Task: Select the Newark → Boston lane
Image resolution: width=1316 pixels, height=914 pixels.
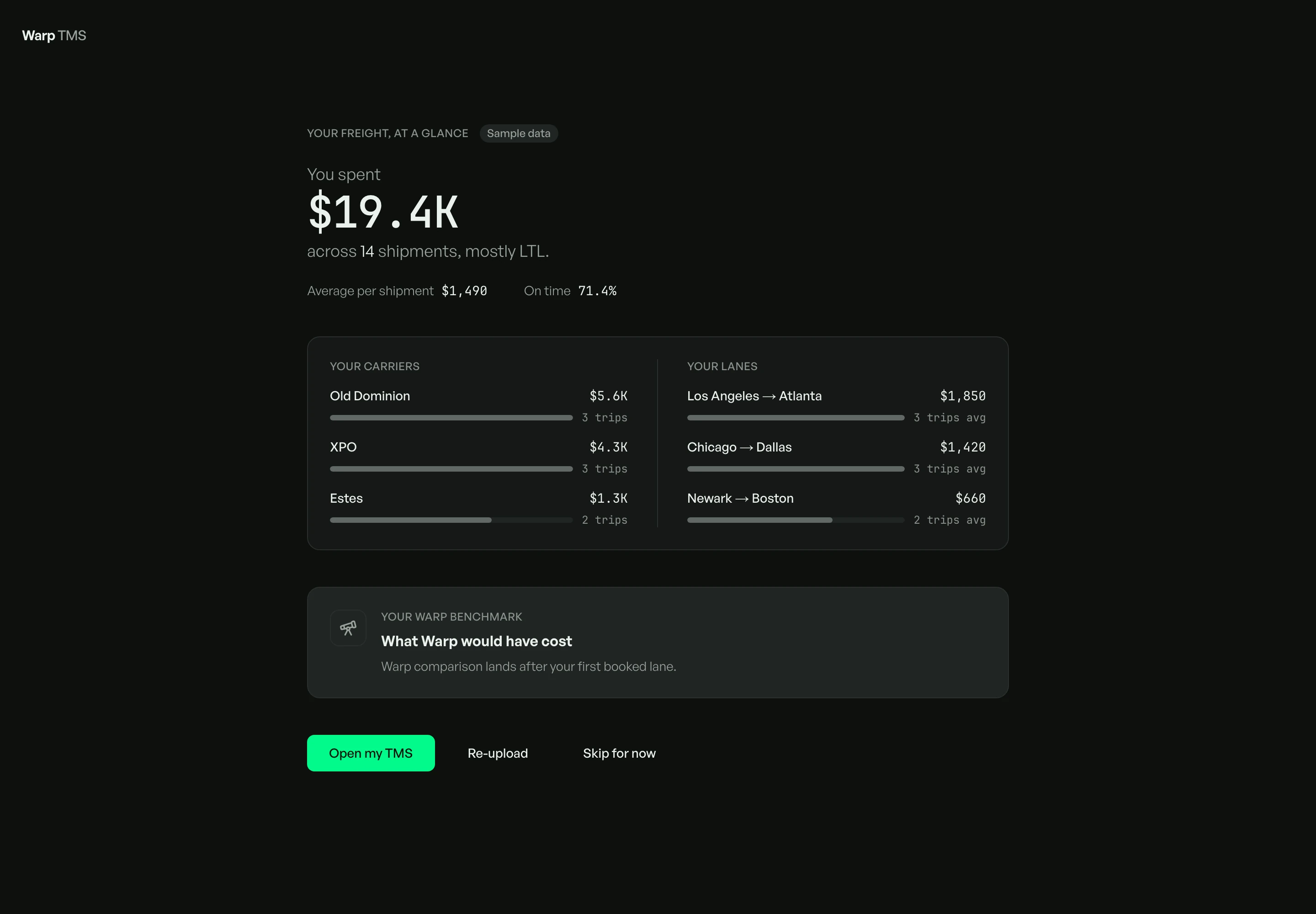Action: (740, 498)
